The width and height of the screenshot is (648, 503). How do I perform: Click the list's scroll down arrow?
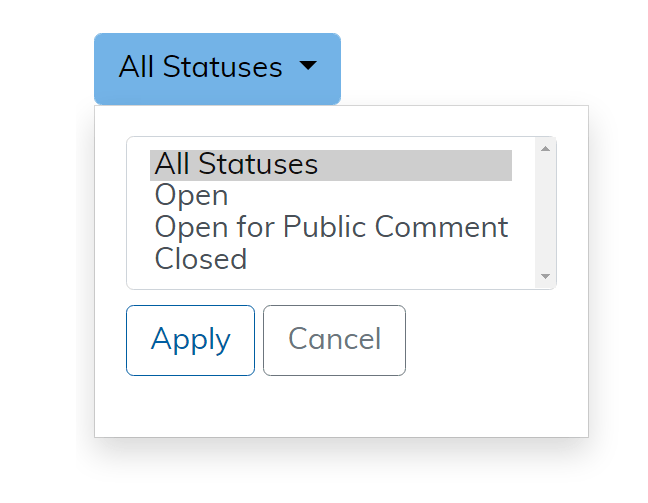pyautogui.click(x=545, y=276)
